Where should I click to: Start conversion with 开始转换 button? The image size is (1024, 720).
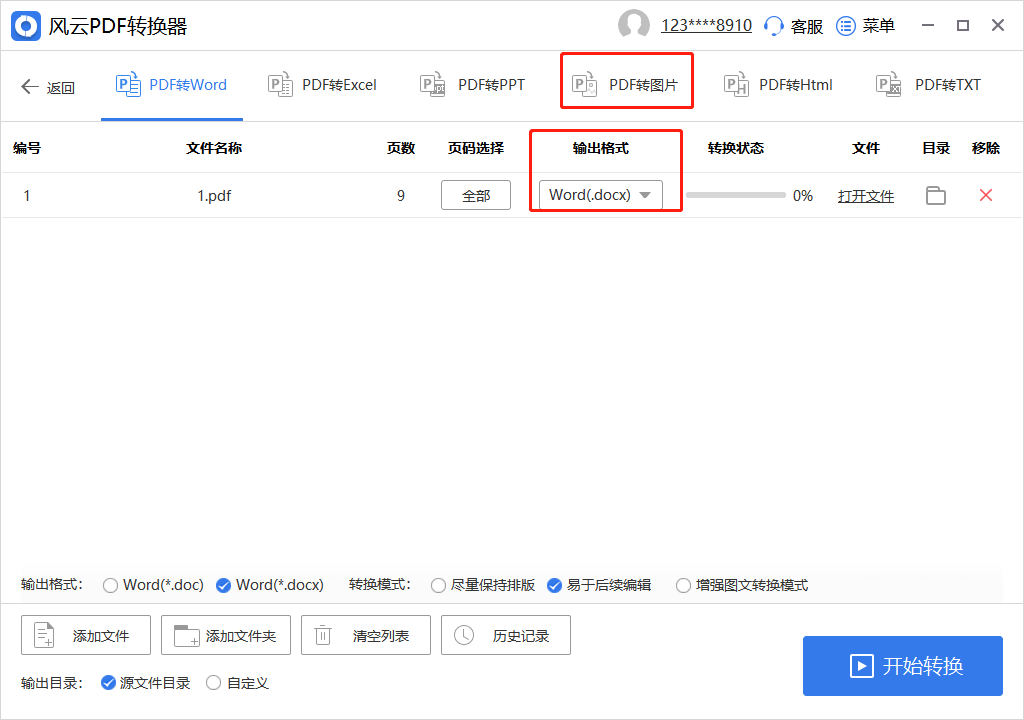903,666
